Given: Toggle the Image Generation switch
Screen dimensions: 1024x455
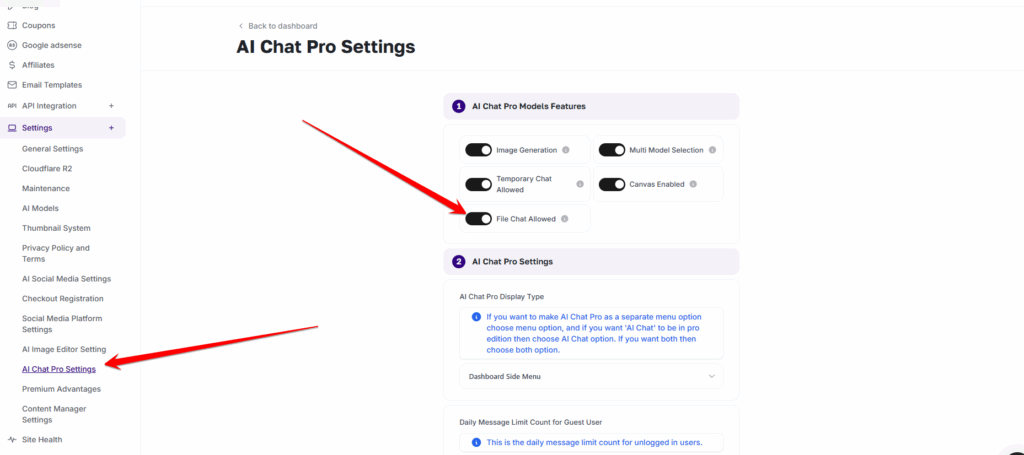Looking at the screenshot, I should point(479,150).
